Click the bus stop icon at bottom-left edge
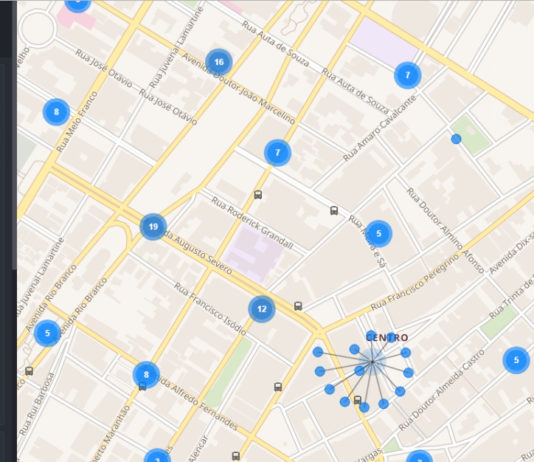The image size is (534, 462). click(x=29, y=371)
